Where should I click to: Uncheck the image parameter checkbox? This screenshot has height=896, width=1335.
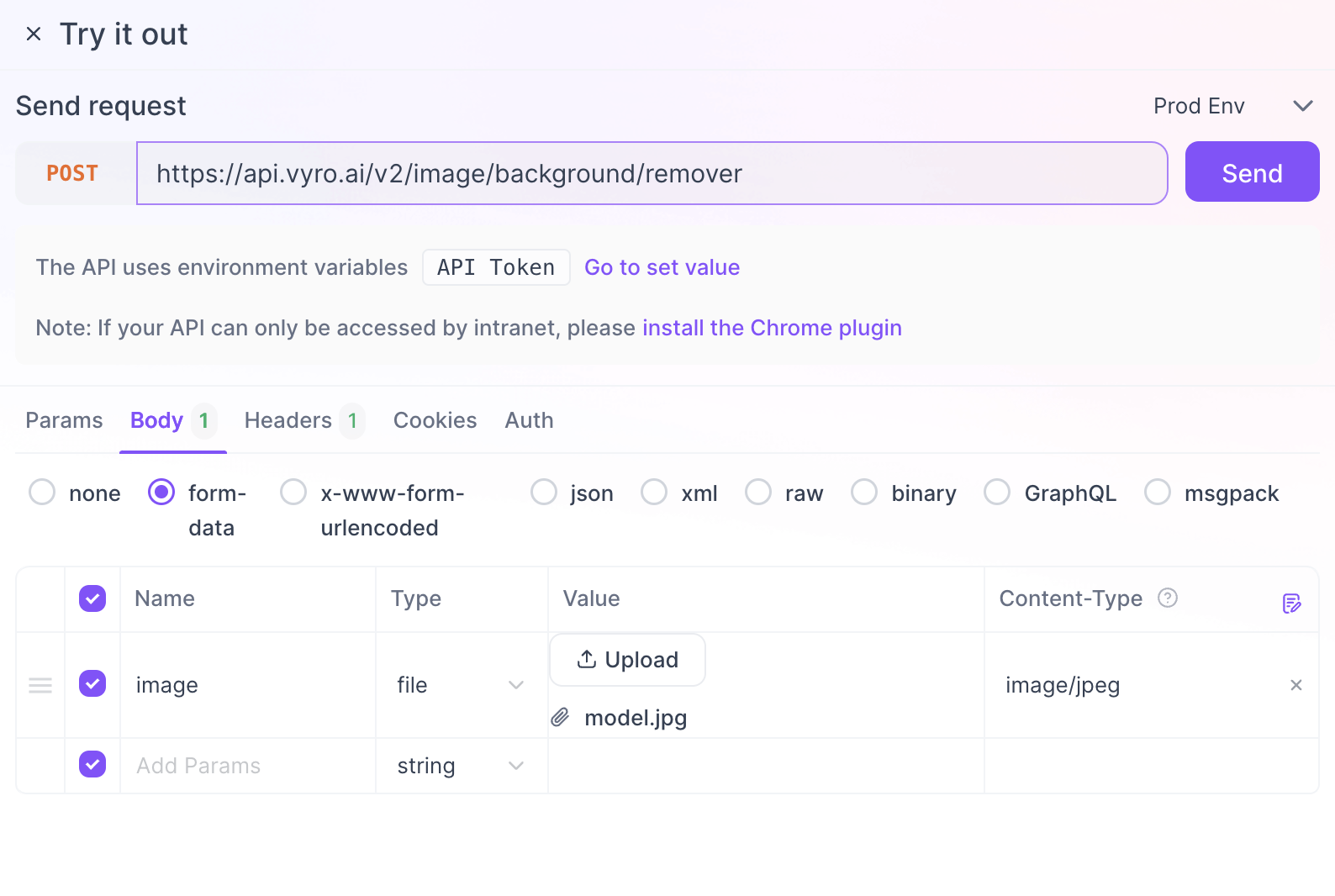pyautogui.click(x=92, y=683)
